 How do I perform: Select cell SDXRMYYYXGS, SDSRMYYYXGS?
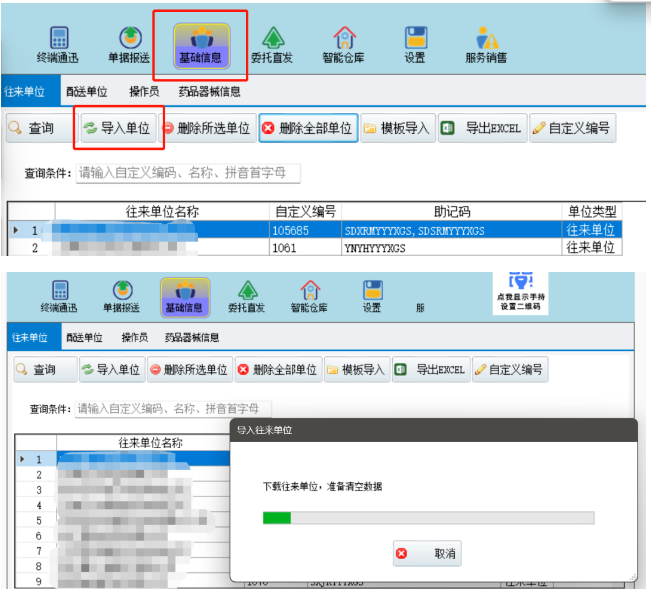452,230
